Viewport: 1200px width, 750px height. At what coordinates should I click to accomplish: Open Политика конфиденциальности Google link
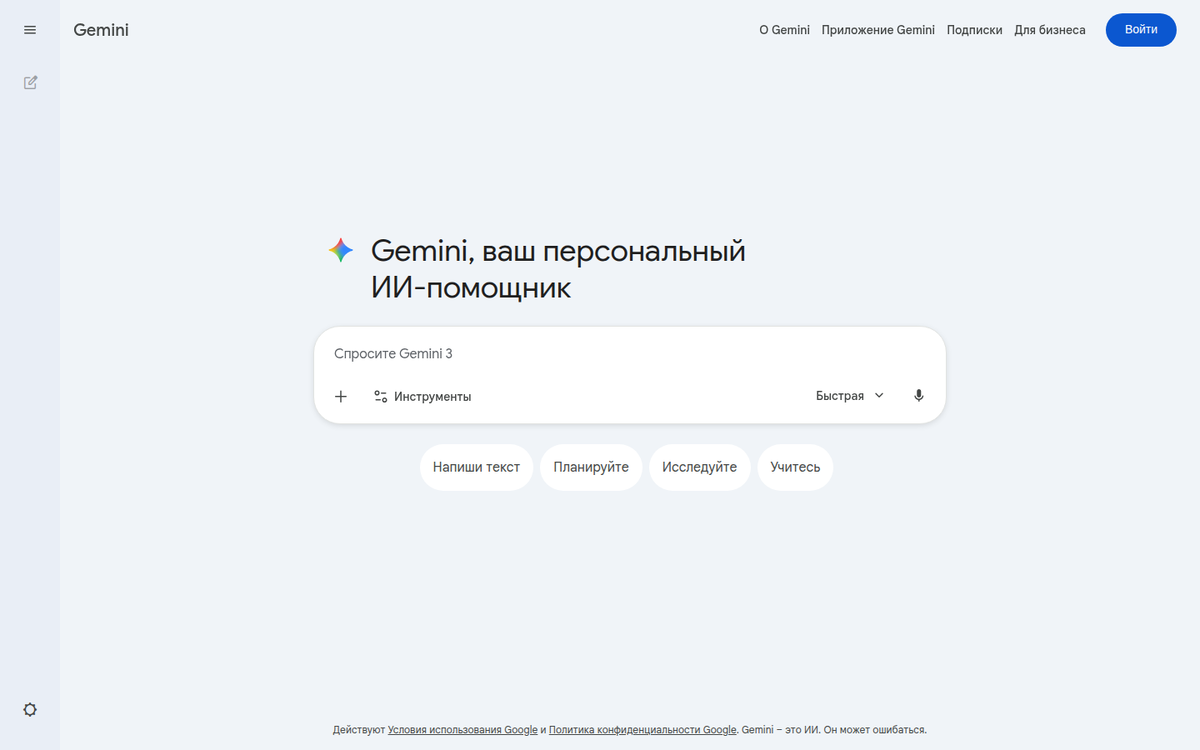640,730
